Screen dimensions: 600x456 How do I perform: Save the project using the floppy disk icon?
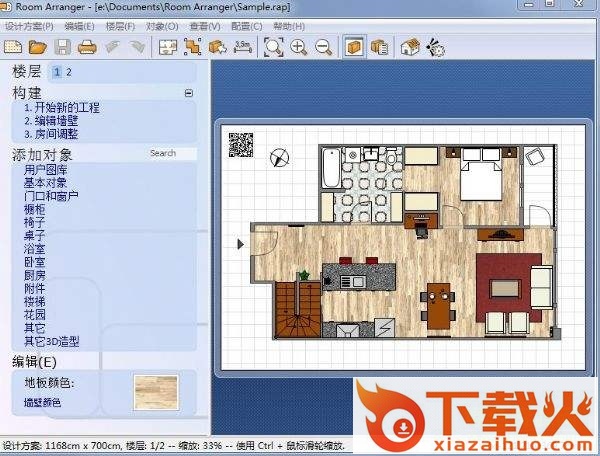(x=63, y=47)
